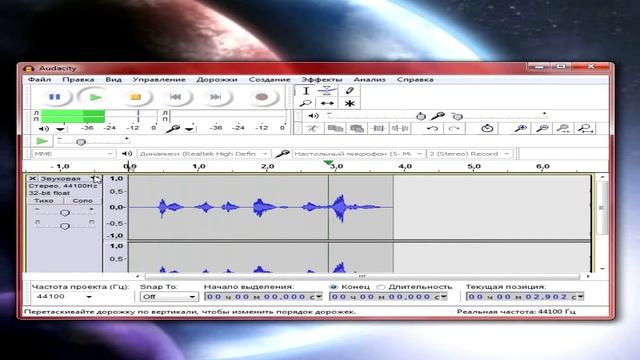Open the Настольный микрофон input dropdown
The image size is (640, 360).
tap(358, 154)
